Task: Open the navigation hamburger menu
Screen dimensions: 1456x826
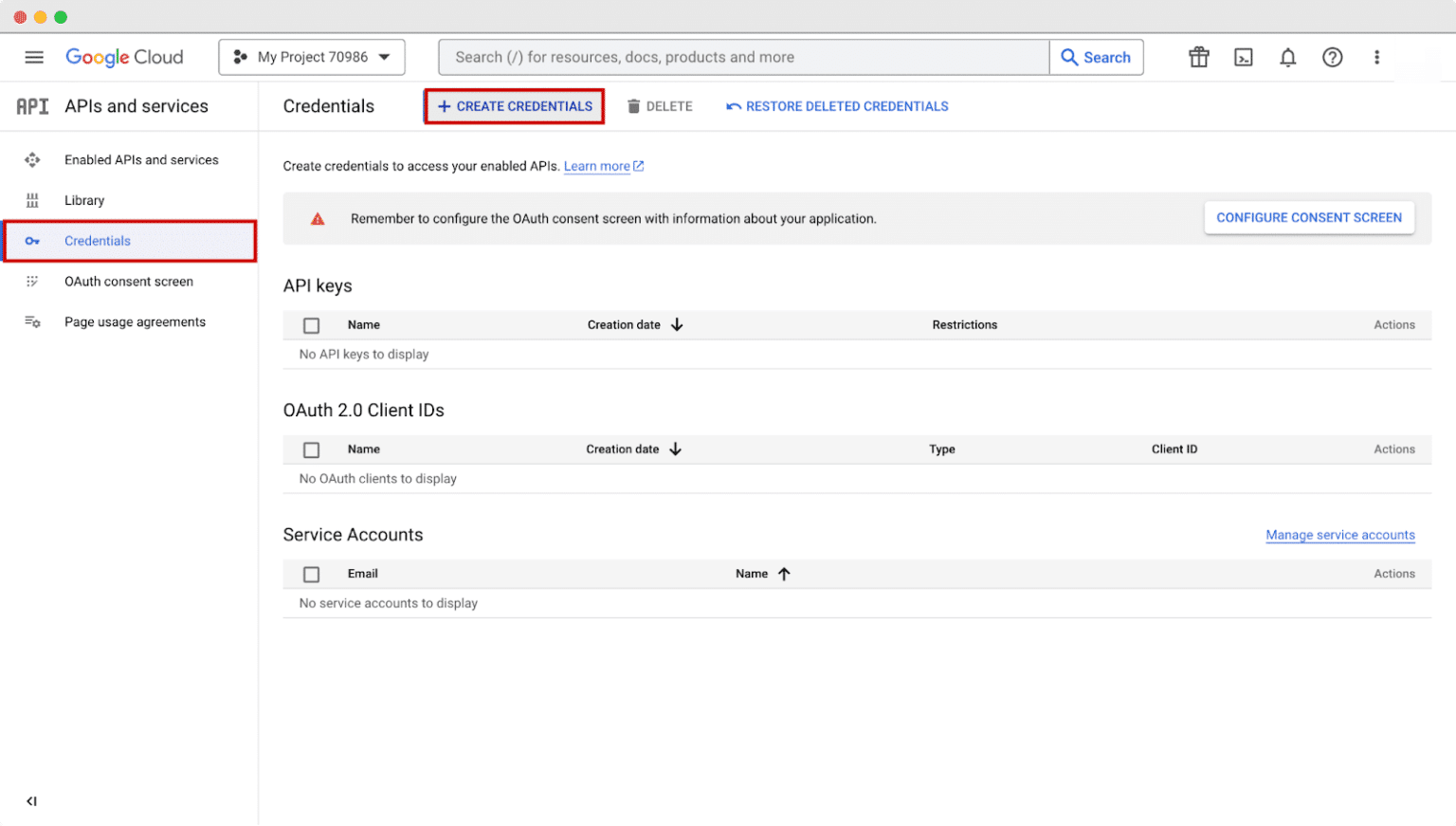Action: 34,57
